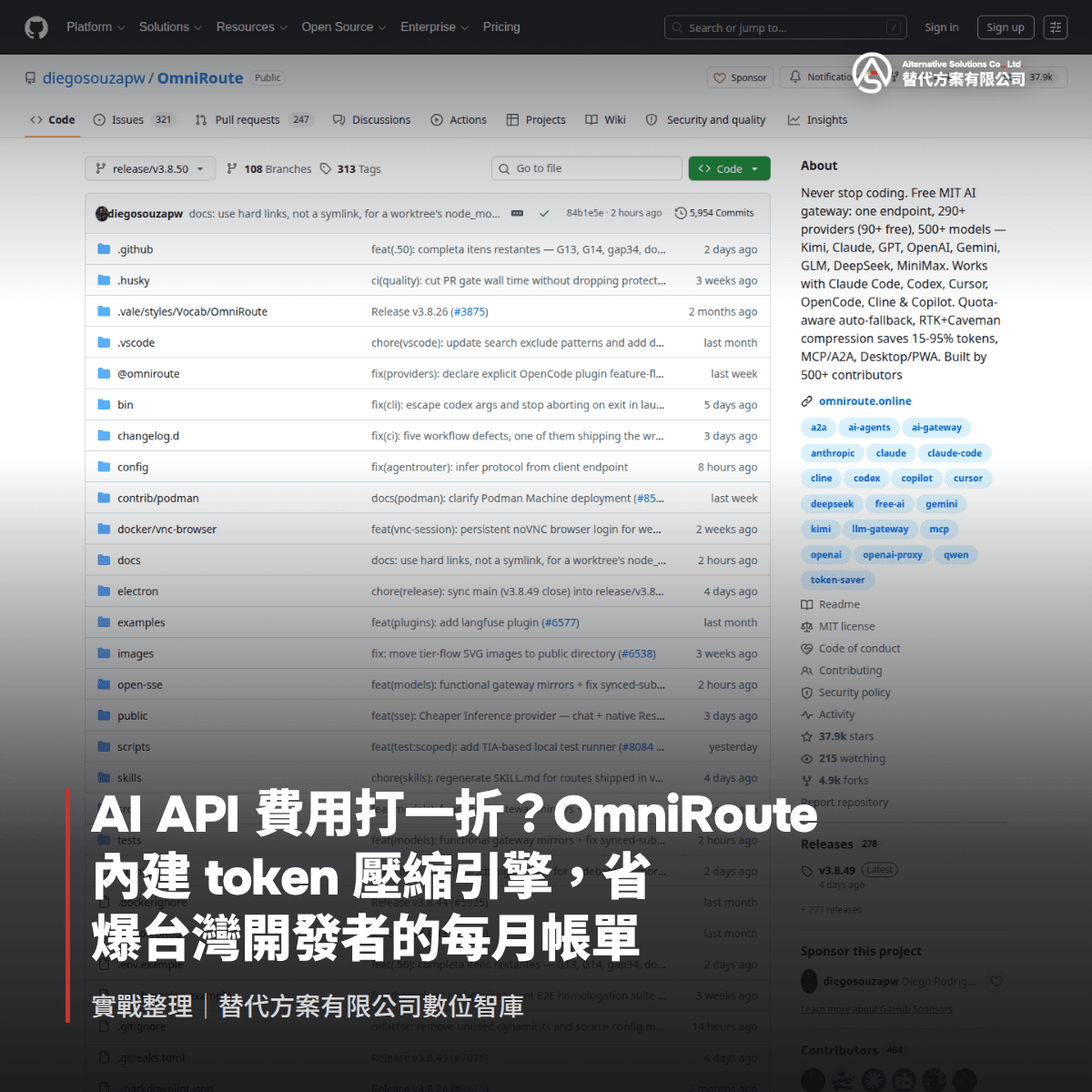Open the omniroute.online website link
This screenshot has width=1092, height=1092.
pyautogui.click(x=864, y=400)
